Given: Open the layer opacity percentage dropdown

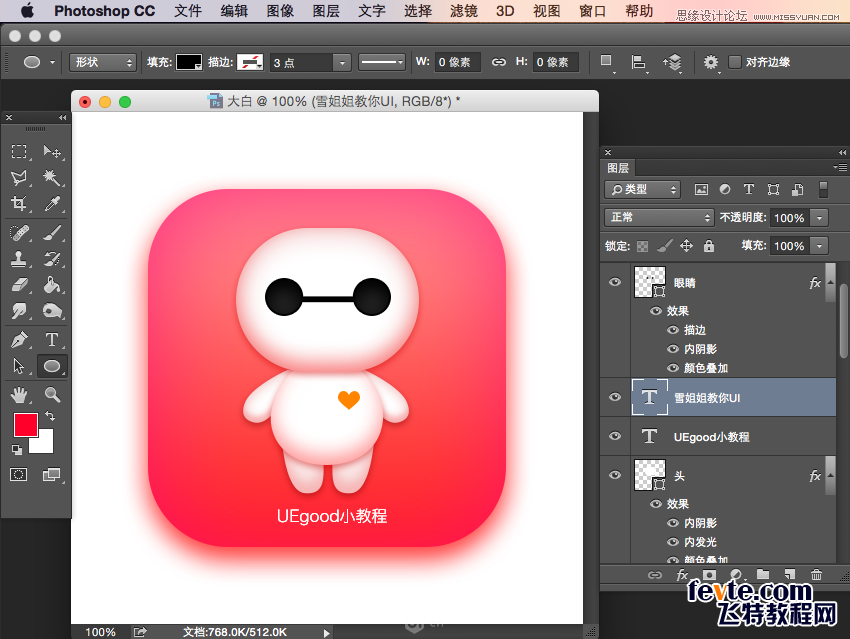Looking at the screenshot, I should (x=820, y=218).
